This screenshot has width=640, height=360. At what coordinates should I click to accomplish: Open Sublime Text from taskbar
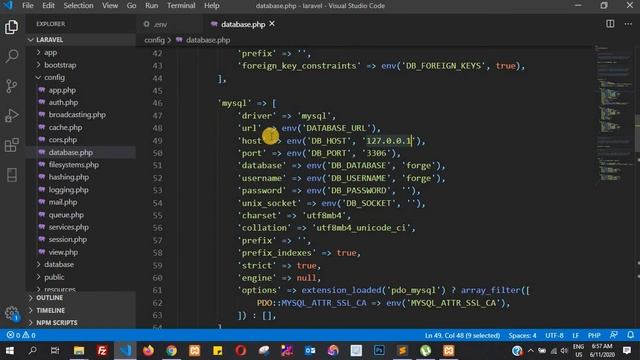pyautogui.click(x=402, y=351)
